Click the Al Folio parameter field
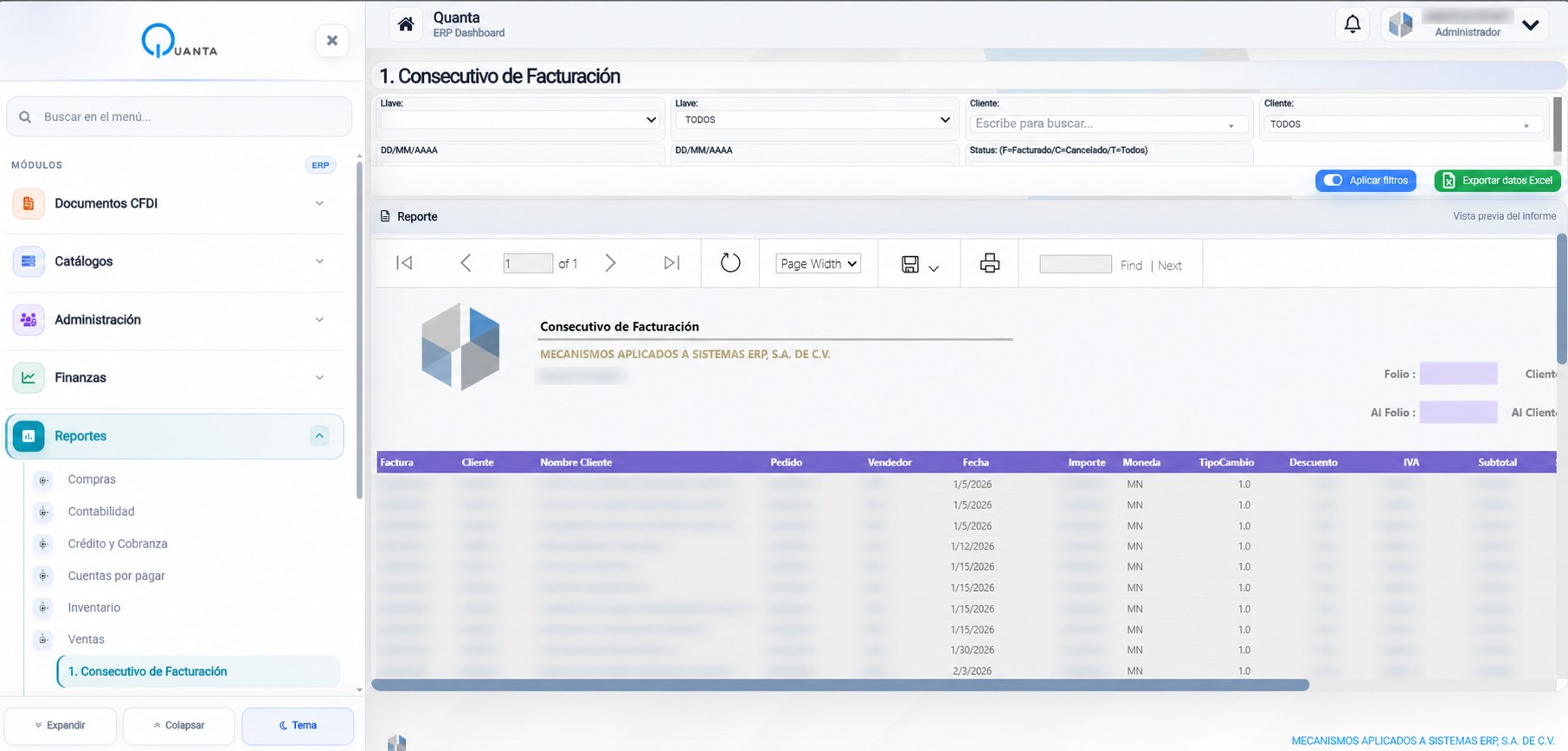This screenshot has width=1568, height=751. [x=1458, y=413]
